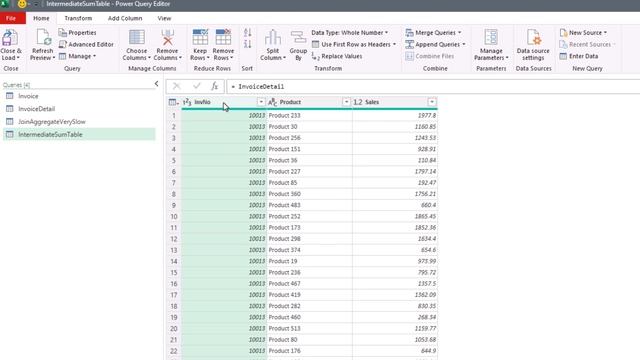Open the Append Queries dropdown arrow

[x=463, y=44]
